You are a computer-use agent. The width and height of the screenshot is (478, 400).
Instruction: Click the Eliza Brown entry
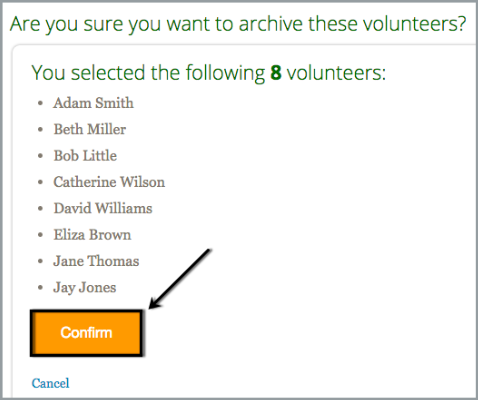click(x=92, y=235)
